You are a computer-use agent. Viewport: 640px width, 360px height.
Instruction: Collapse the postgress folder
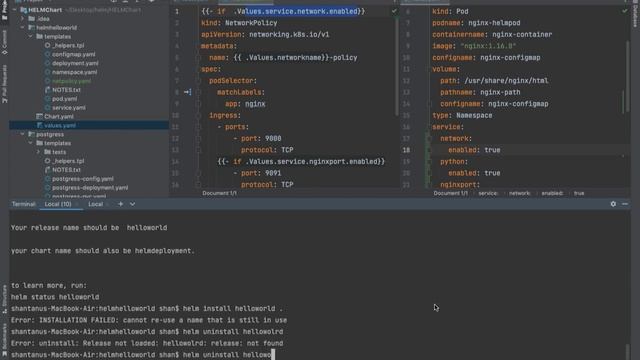coord(23,134)
